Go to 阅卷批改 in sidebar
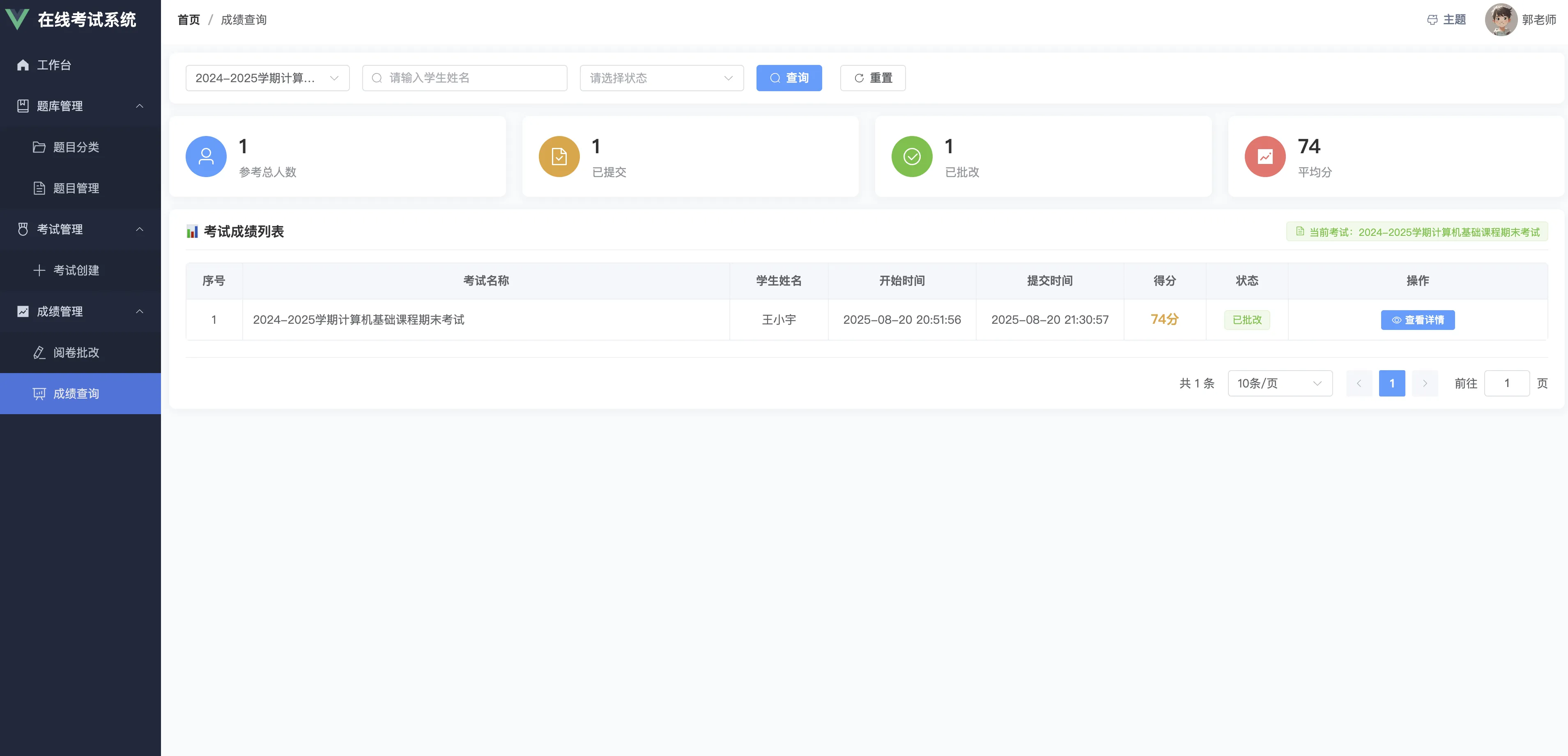 click(76, 353)
